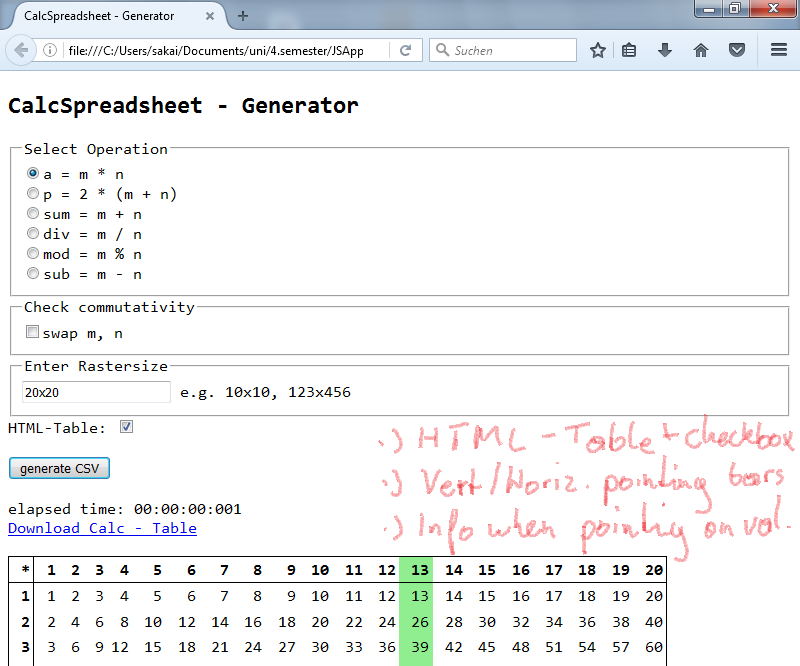The height and width of the screenshot is (666, 800).
Task: Open Pocket via the pocket icon
Action: (x=737, y=49)
